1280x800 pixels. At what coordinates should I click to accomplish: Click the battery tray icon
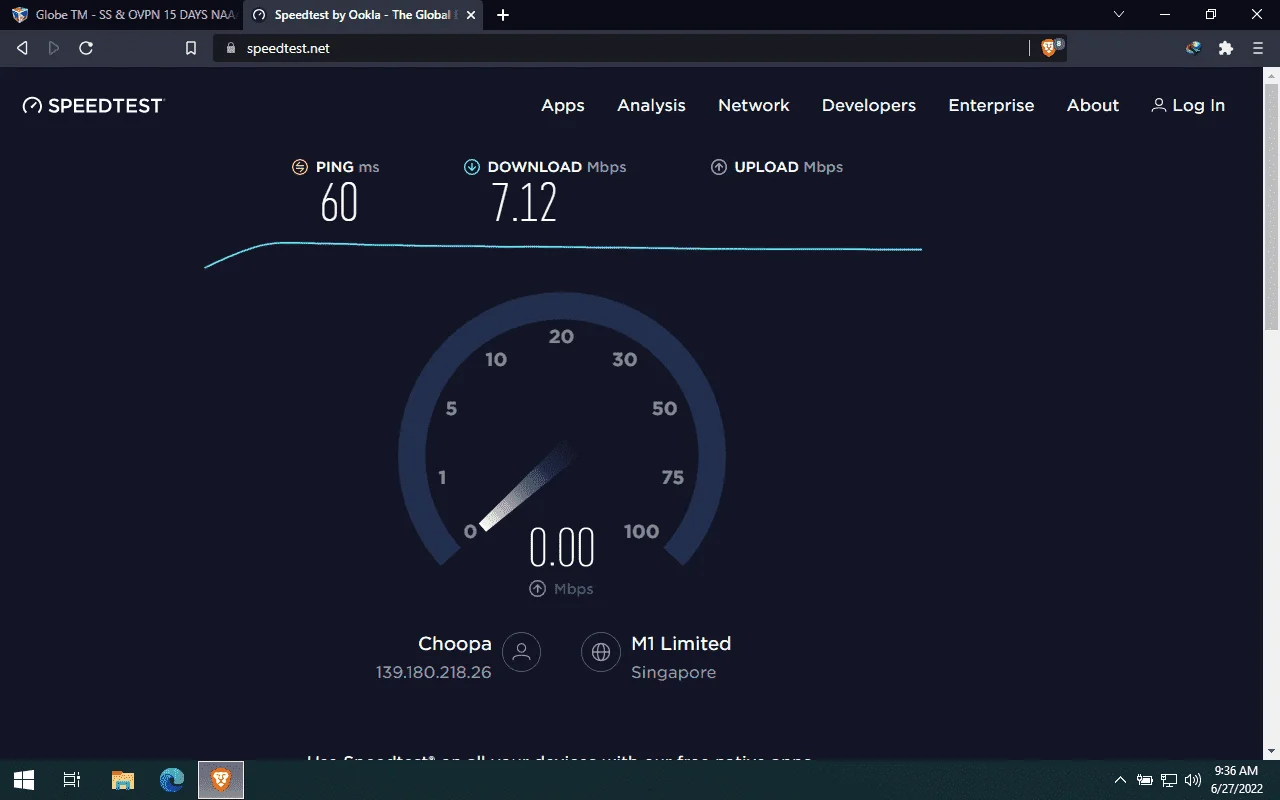(x=1145, y=780)
